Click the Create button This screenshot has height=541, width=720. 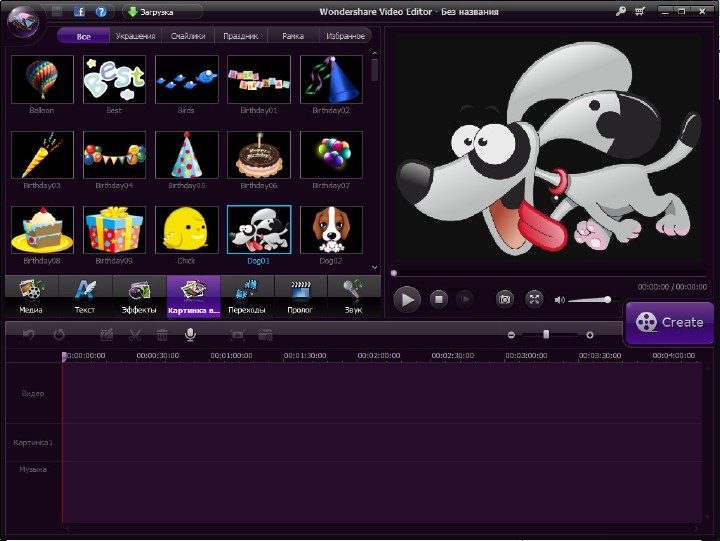tap(670, 322)
